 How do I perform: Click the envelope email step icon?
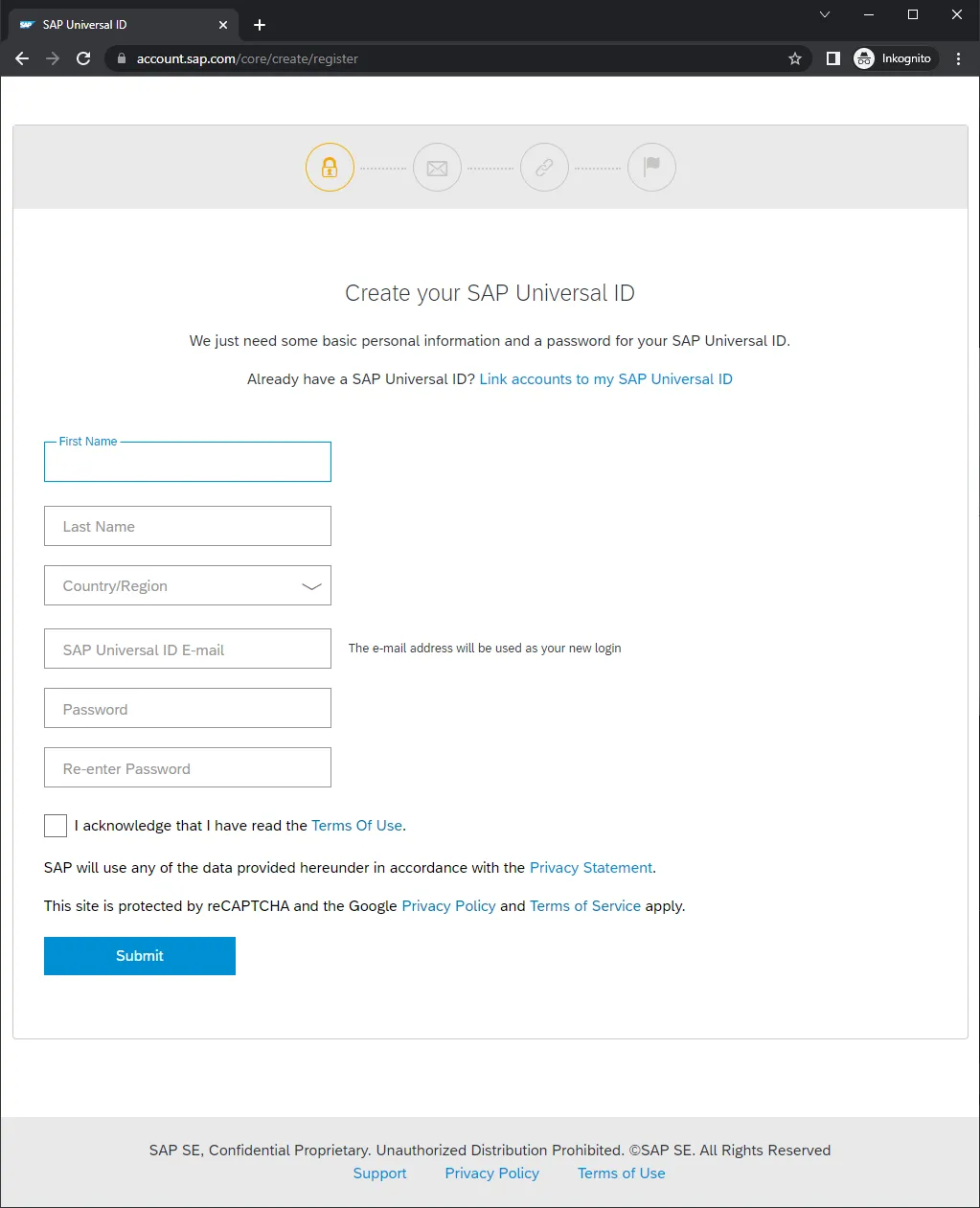click(x=437, y=168)
